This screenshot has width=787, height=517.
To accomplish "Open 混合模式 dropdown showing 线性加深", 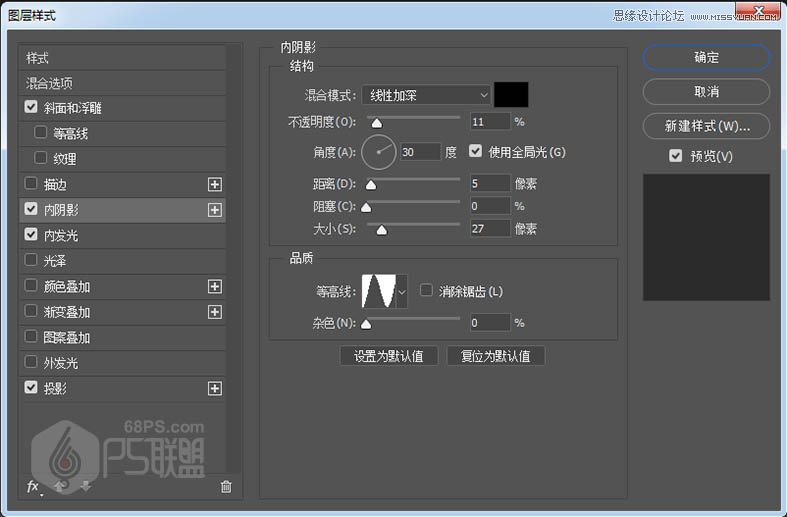I will (x=426, y=95).
